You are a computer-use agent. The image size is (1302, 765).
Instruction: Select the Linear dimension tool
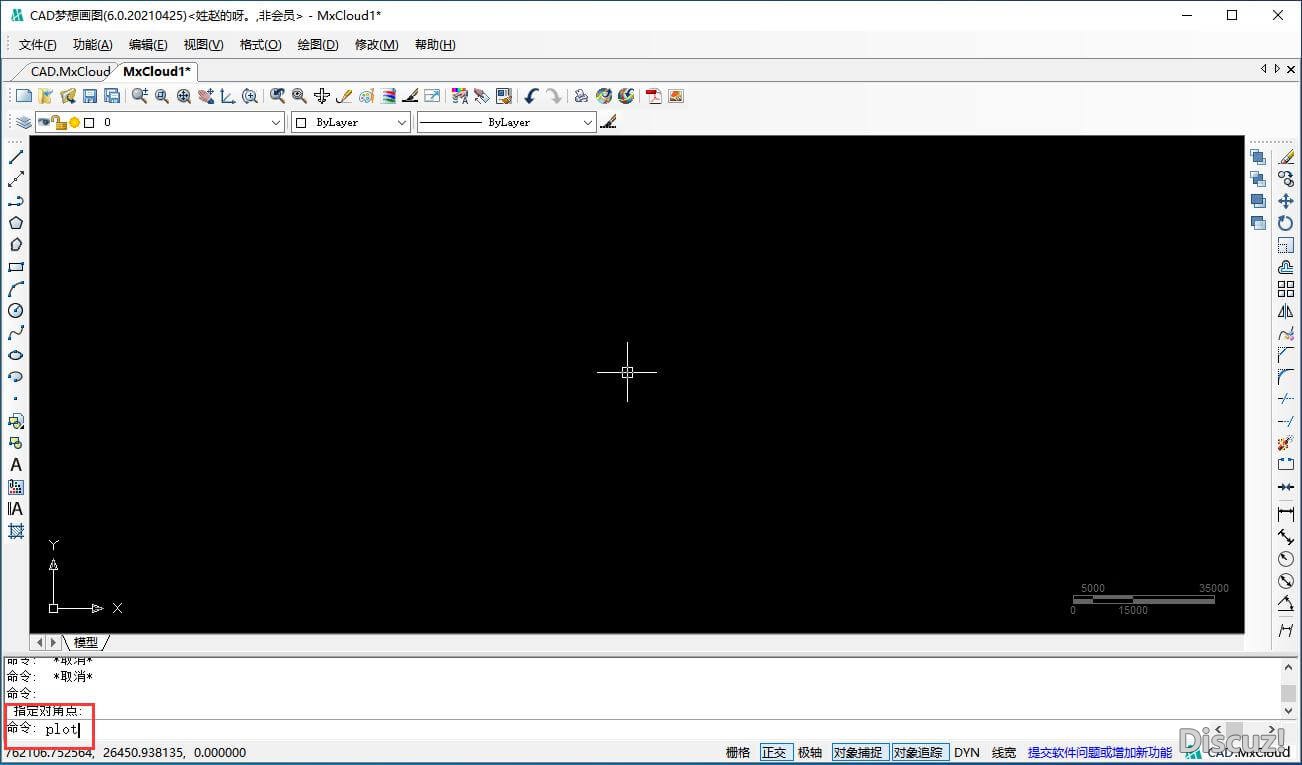[1286, 515]
